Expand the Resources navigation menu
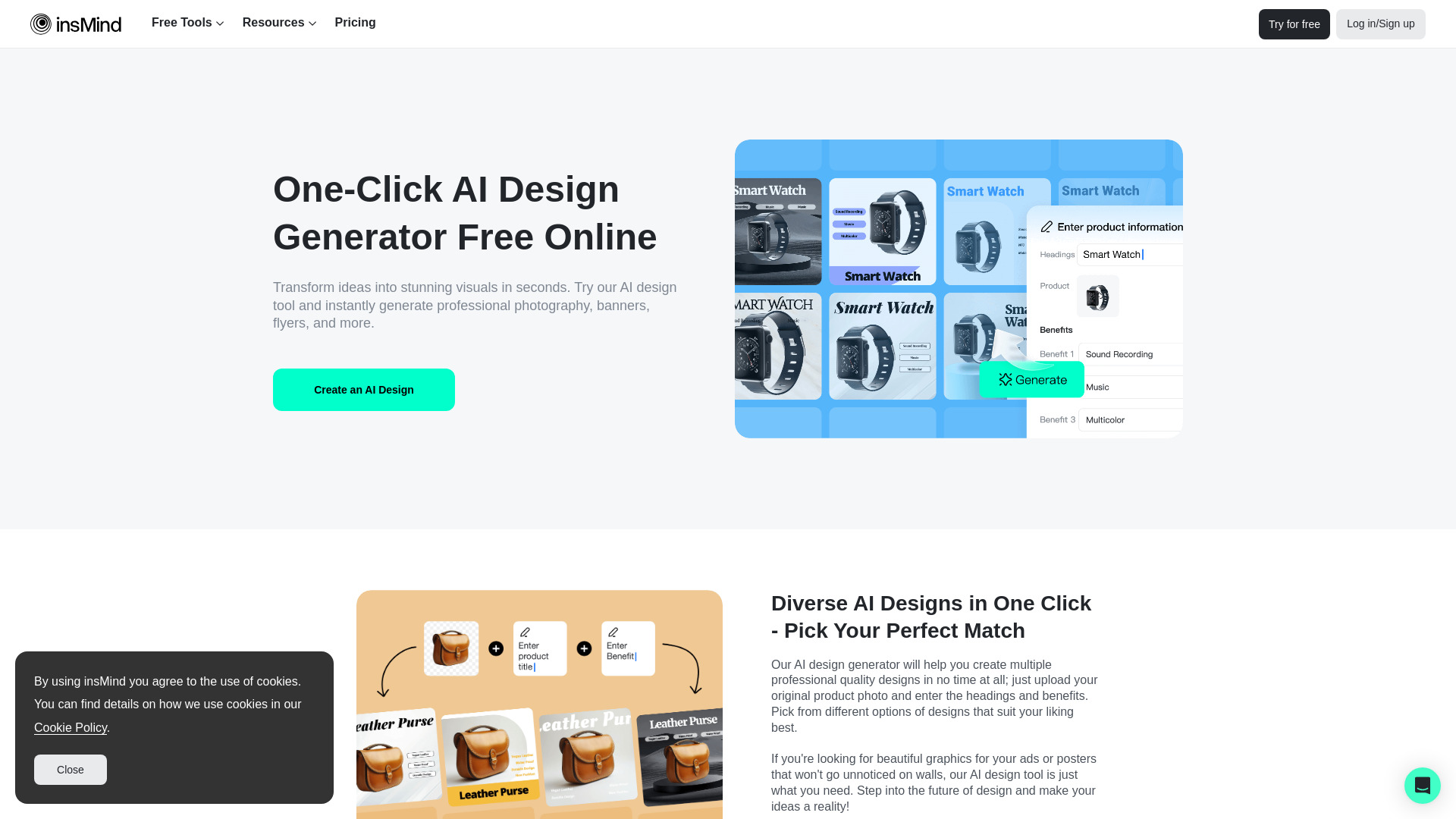Screen dimensions: 1456x819 pos(280,22)
